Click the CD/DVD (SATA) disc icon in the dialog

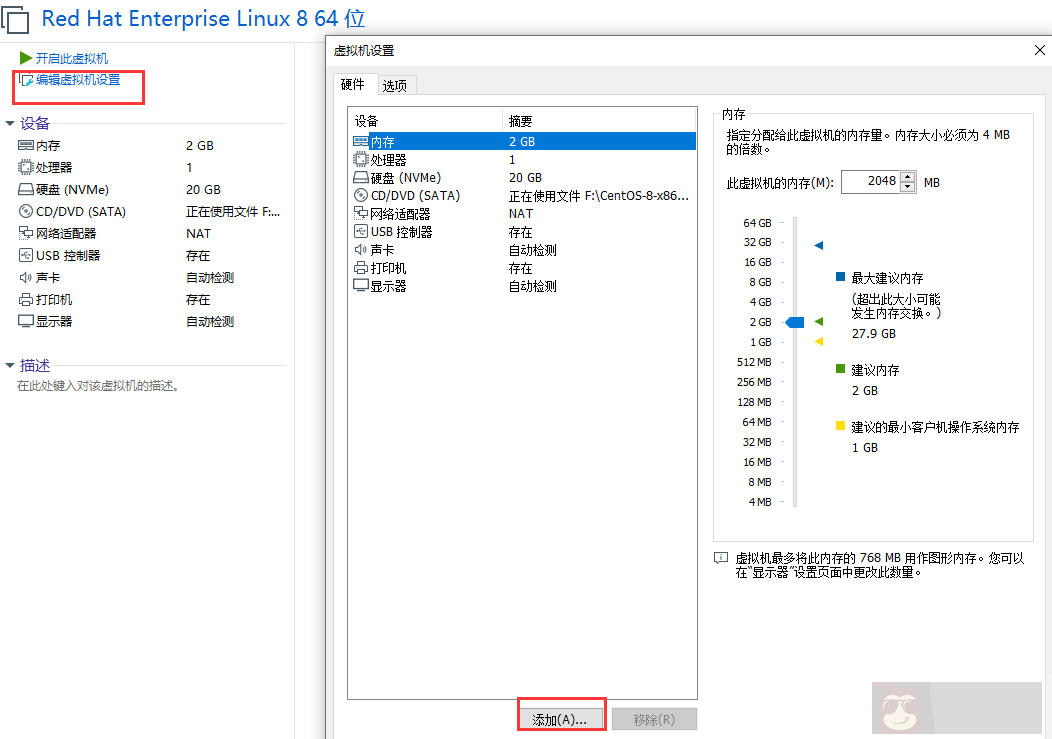click(361, 196)
